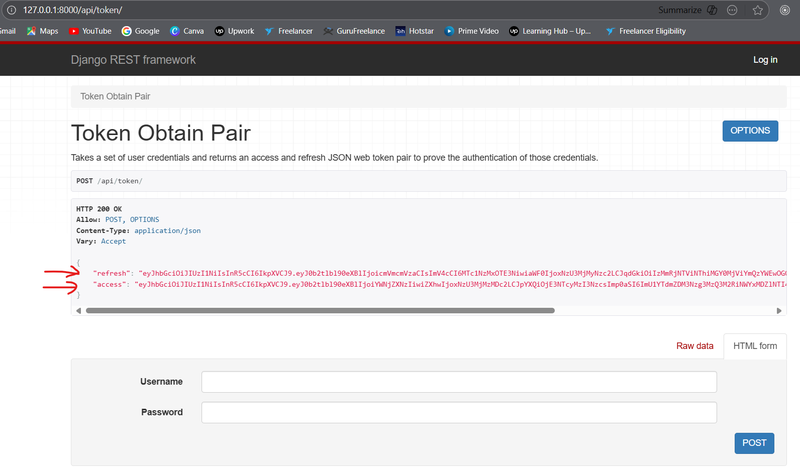Open the Upwork bookmark
This screenshot has height=473, width=800.
coord(234,31)
